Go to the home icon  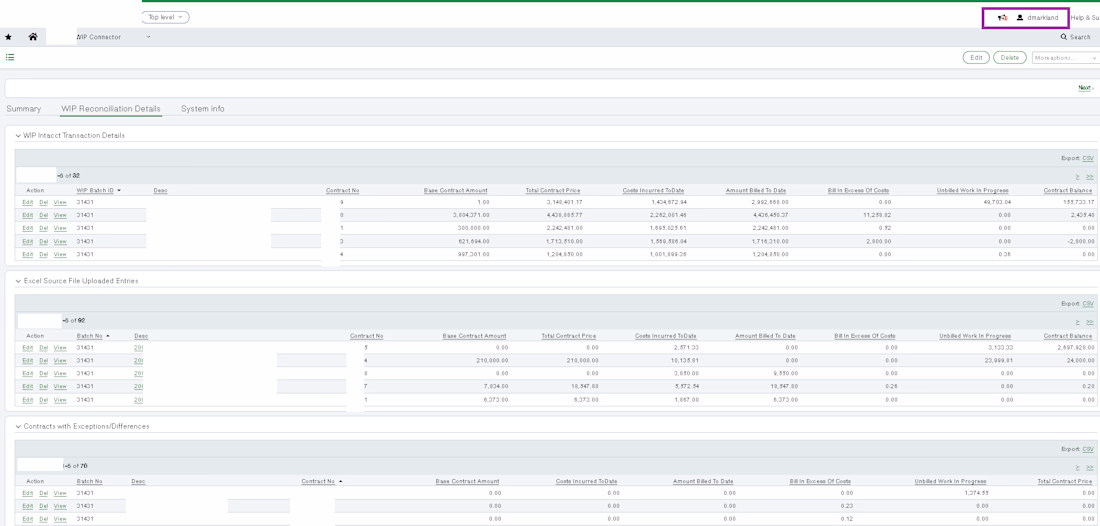coord(32,37)
